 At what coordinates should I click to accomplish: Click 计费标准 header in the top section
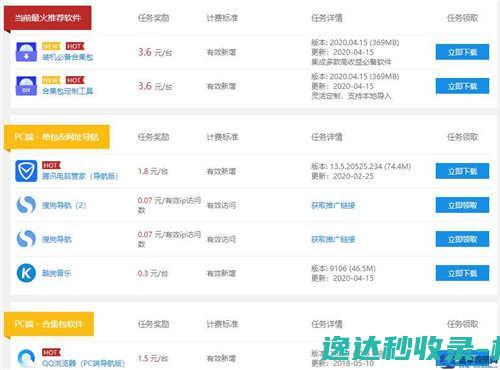point(222,18)
